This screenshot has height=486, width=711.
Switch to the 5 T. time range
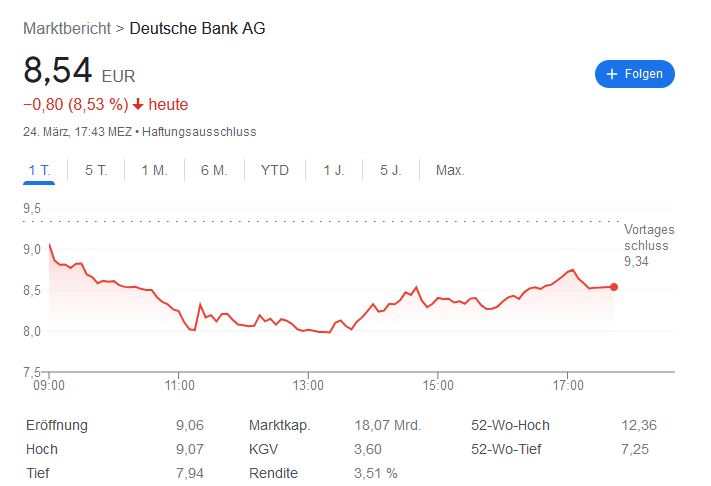pyautogui.click(x=96, y=170)
